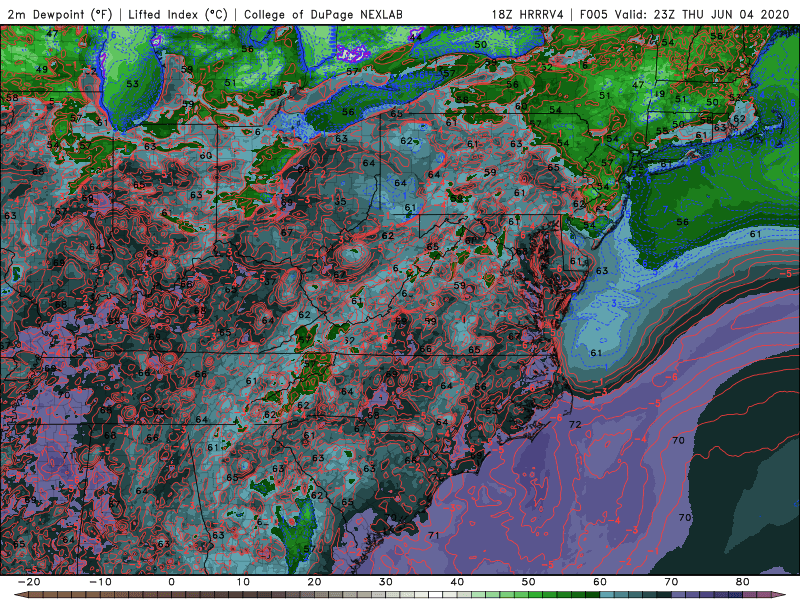
Task: Click the white segment on the color bar
Action: (x=435, y=595)
